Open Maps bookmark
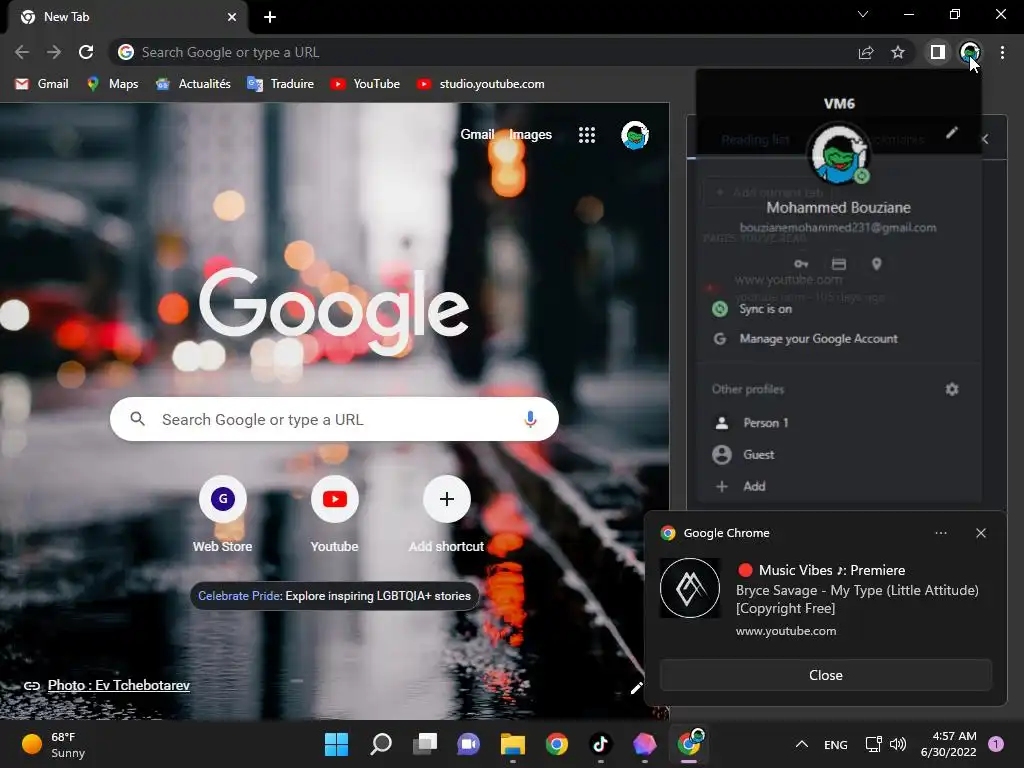Image resolution: width=1024 pixels, height=768 pixels. click(112, 84)
